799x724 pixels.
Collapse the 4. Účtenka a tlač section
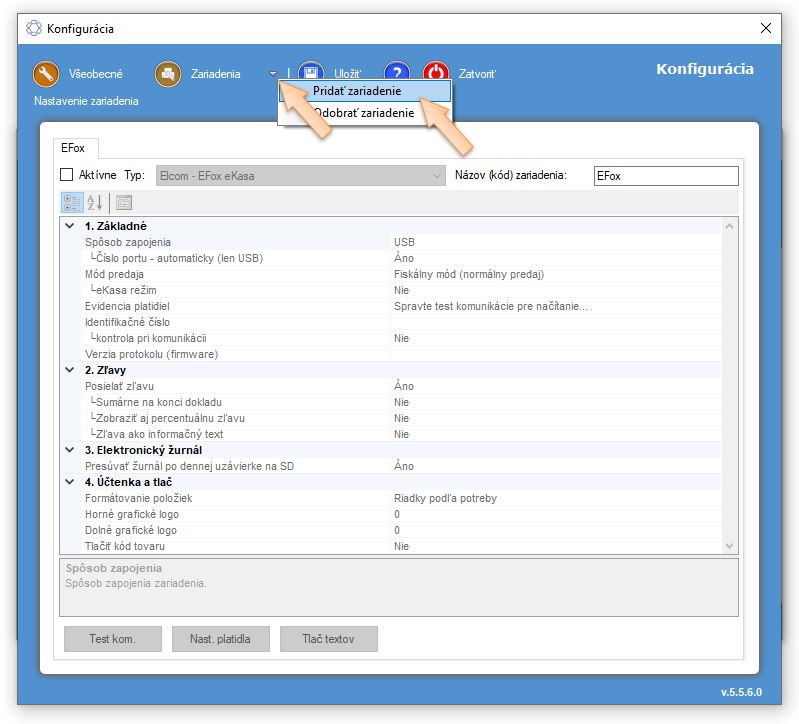(x=69, y=482)
